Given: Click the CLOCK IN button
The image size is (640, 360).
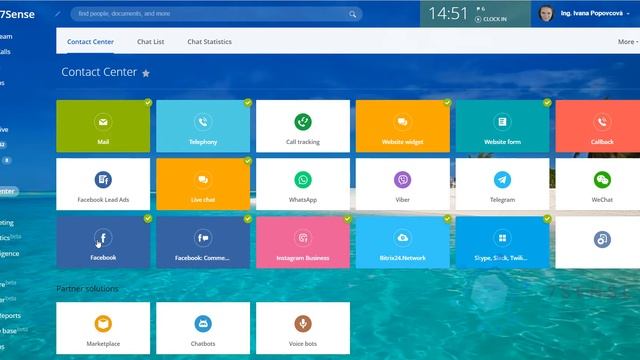Looking at the screenshot, I should (x=491, y=19).
